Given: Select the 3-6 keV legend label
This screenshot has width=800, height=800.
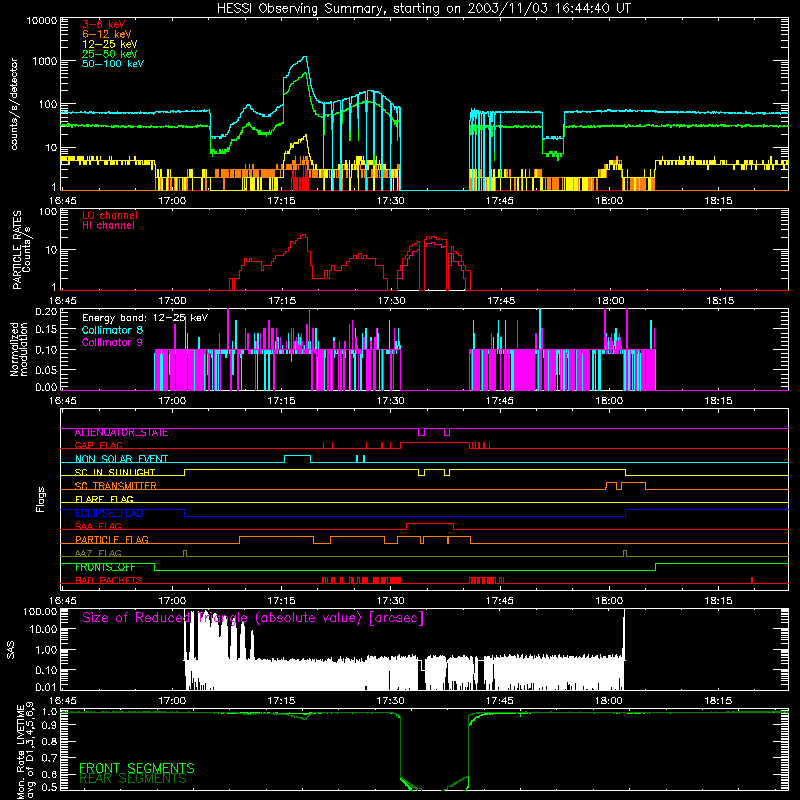Looking at the screenshot, I should (104, 24).
